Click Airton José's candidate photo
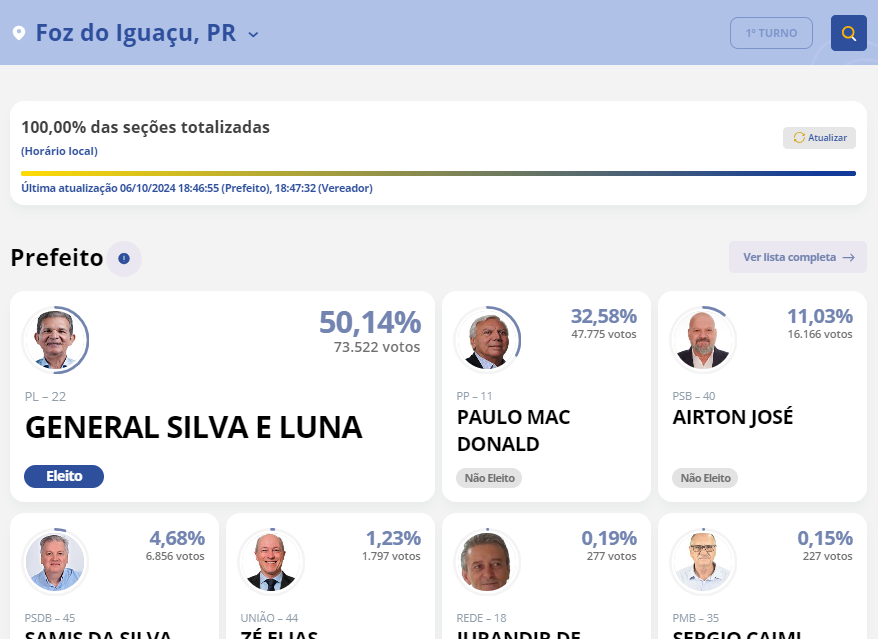 [702, 339]
